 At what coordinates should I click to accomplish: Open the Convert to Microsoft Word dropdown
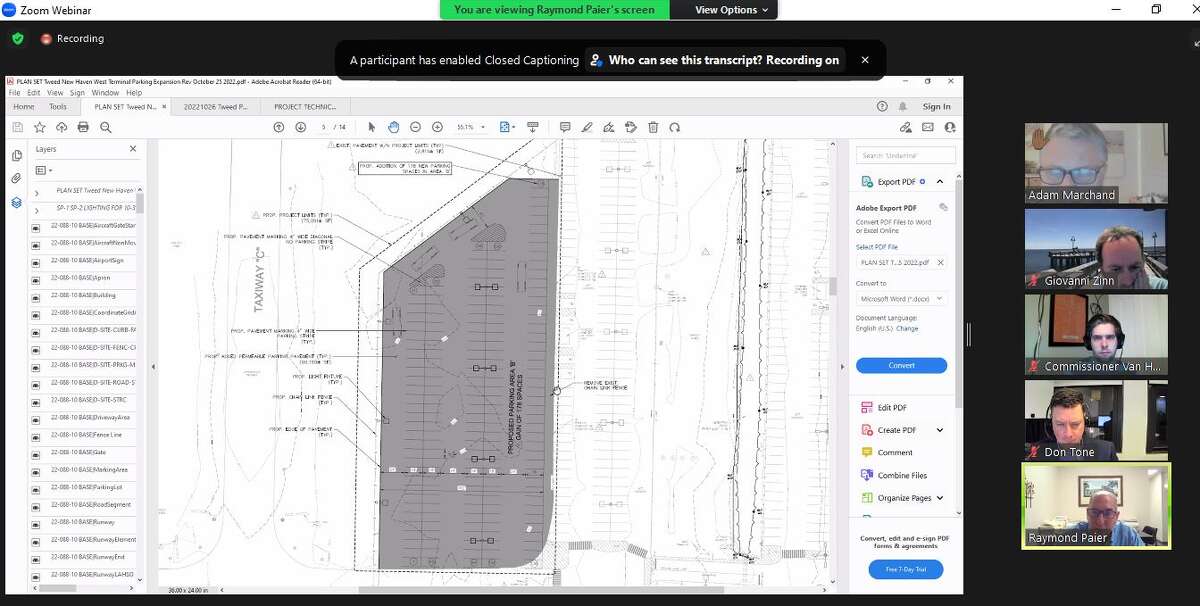click(x=901, y=298)
